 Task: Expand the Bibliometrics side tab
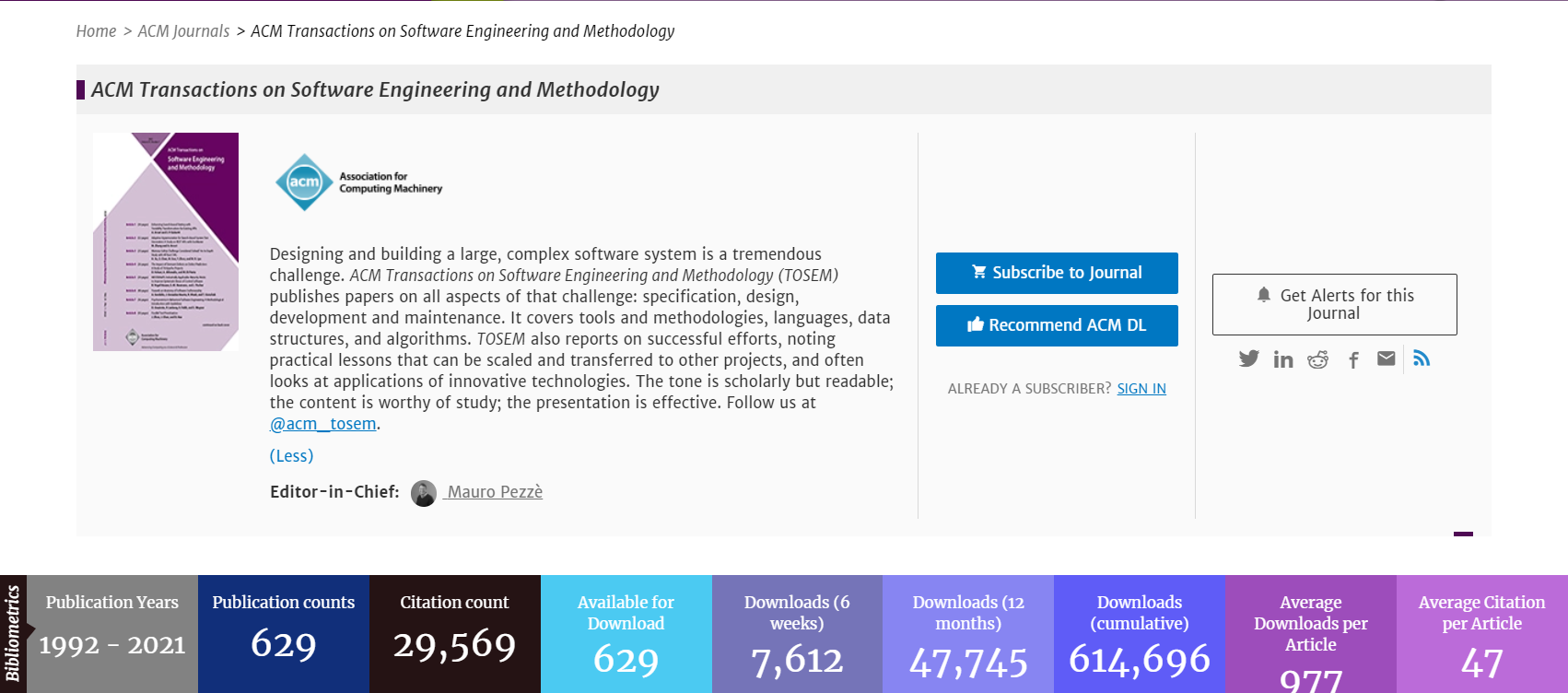[x=13, y=634]
